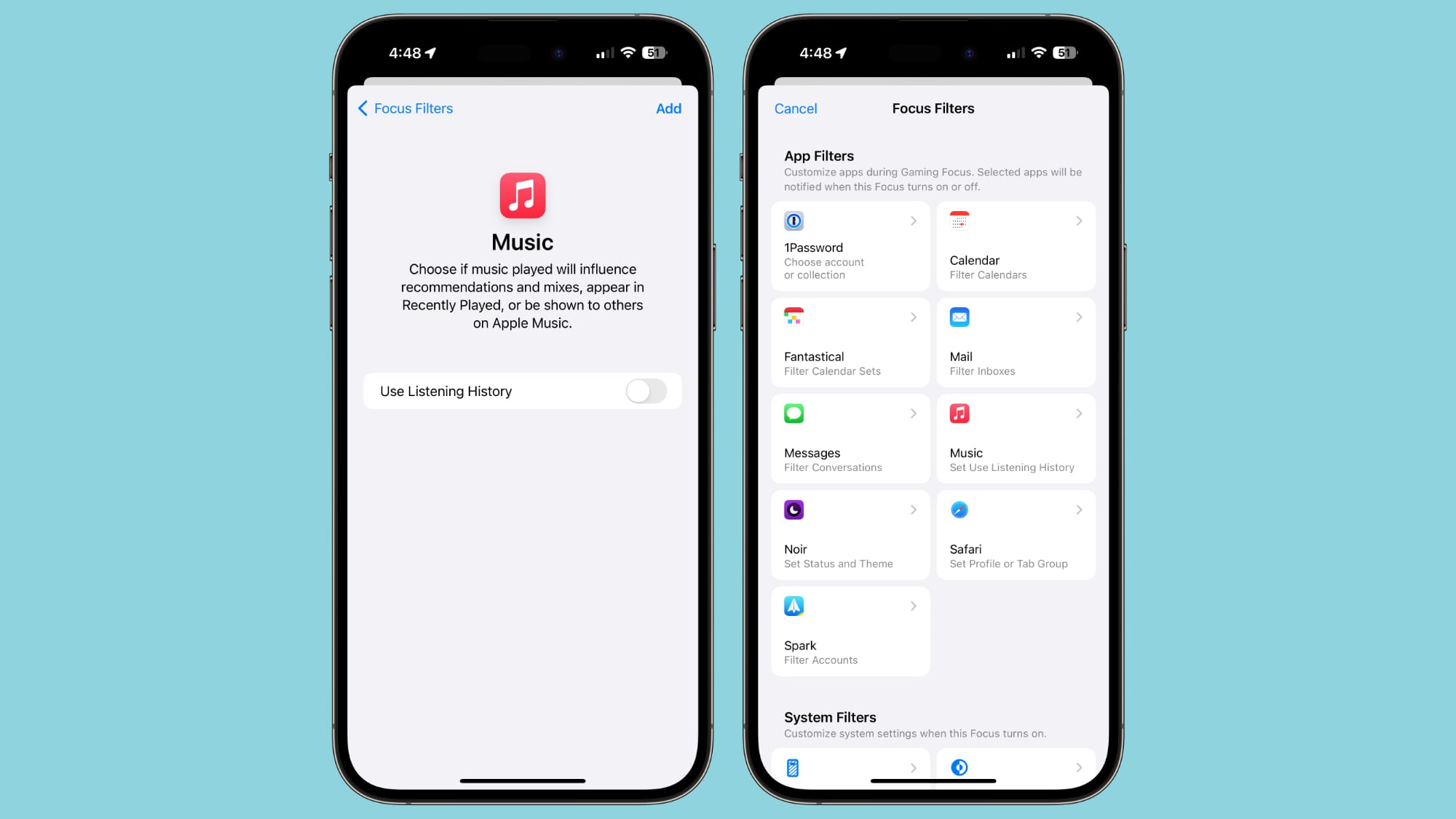Click Cancel on Focus Filters screen

795,108
